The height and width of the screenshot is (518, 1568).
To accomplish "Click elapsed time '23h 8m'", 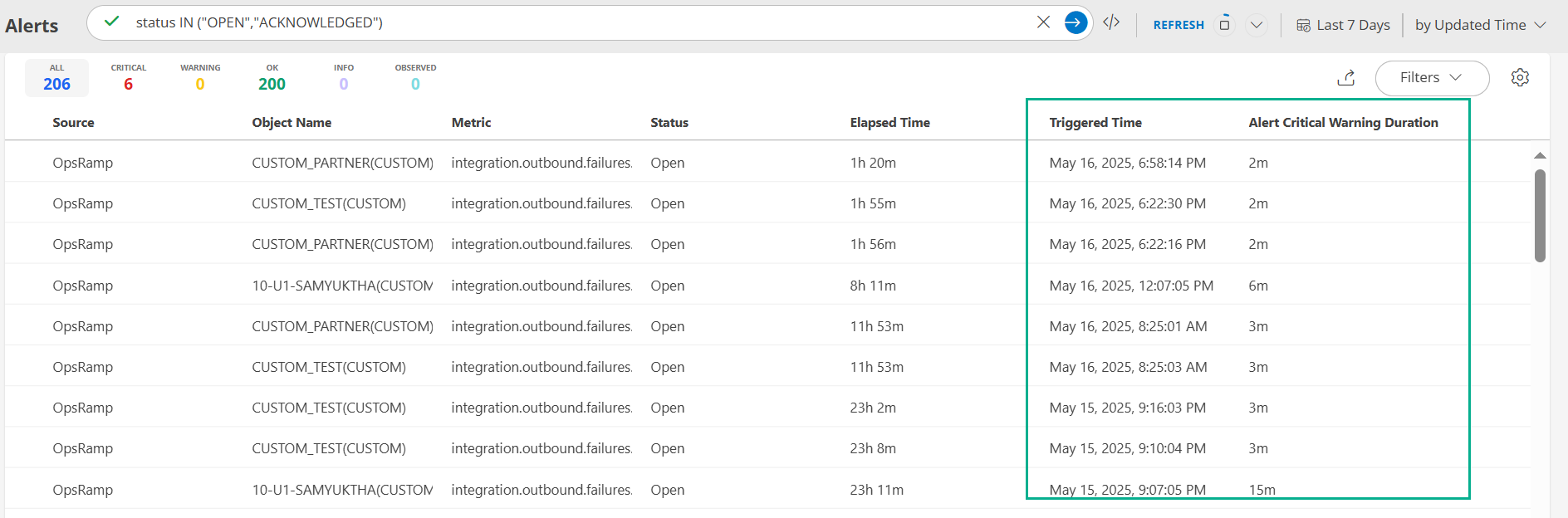I will pyautogui.click(x=873, y=448).
